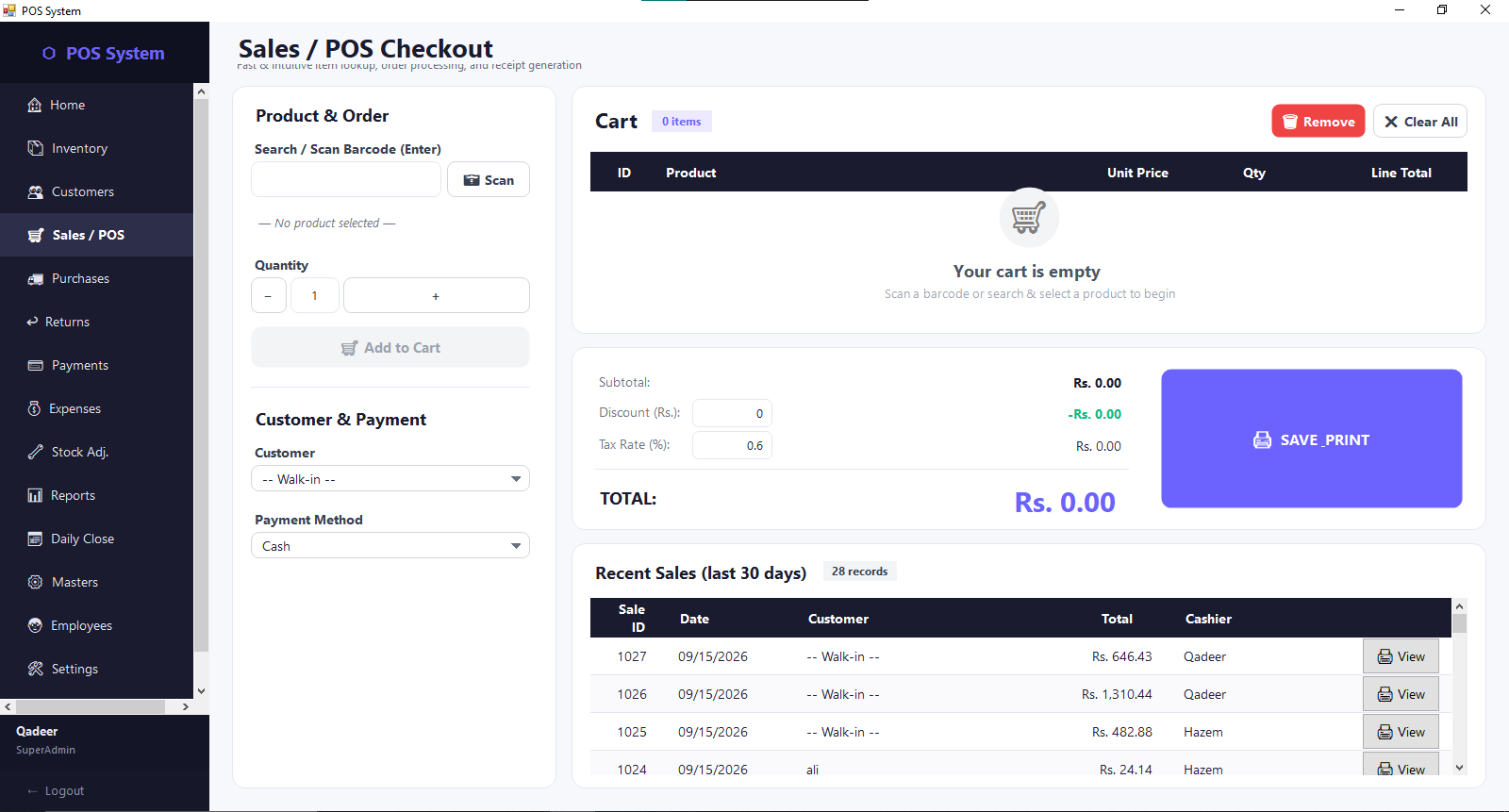Click the Expenses money icon

coord(34,408)
